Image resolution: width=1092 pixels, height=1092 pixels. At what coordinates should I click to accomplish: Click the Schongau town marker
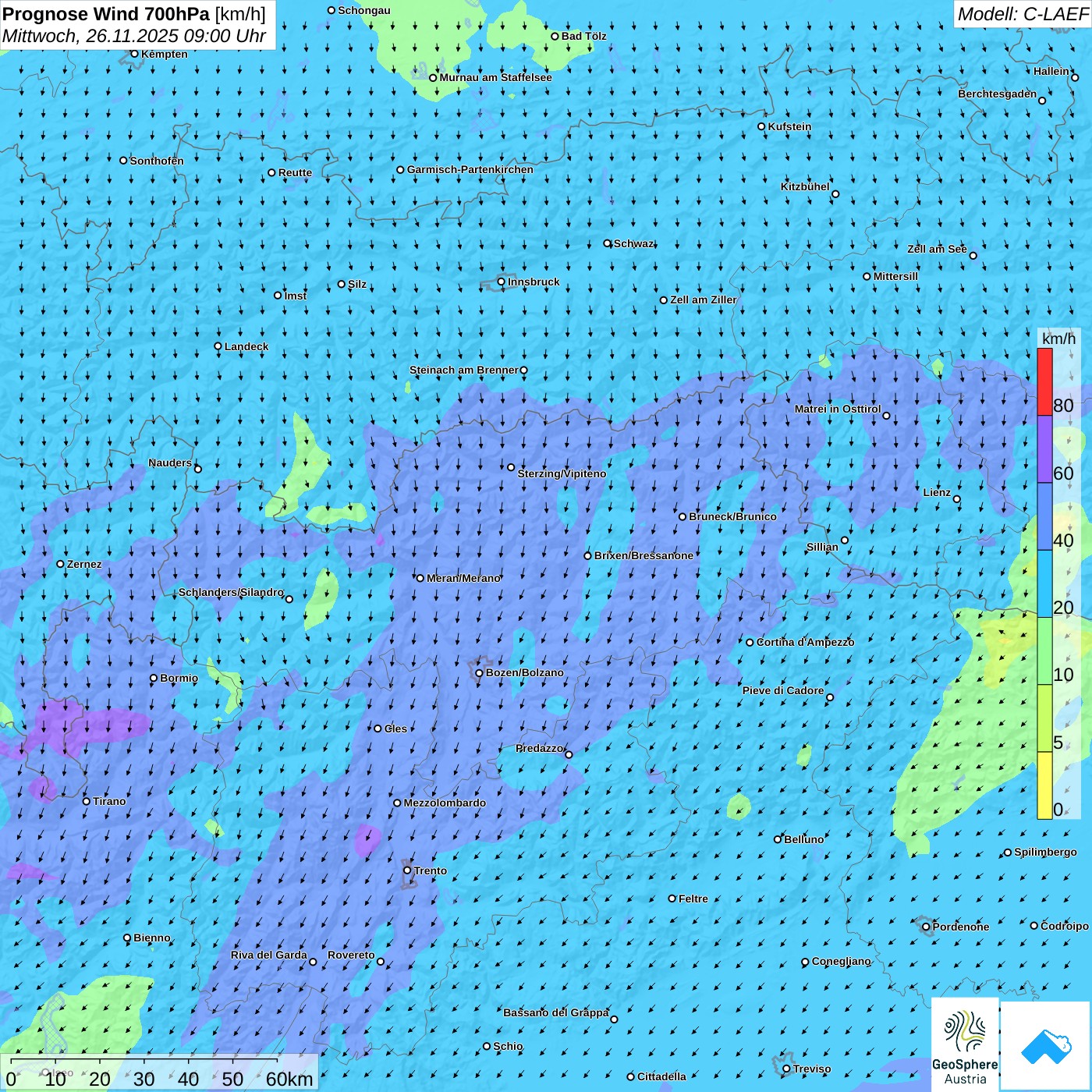click(x=331, y=10)
